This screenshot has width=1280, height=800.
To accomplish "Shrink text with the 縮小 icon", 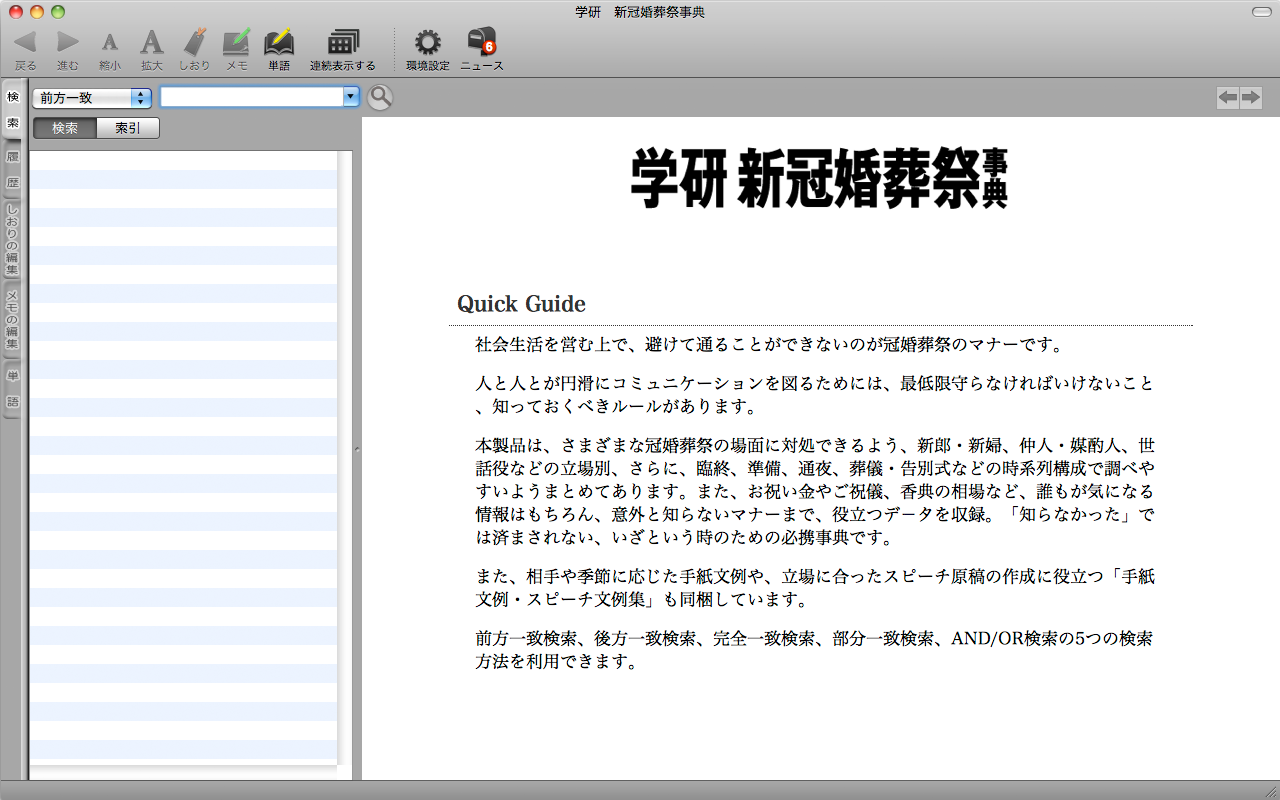I will pyautogui.click(x=110, y=43).
